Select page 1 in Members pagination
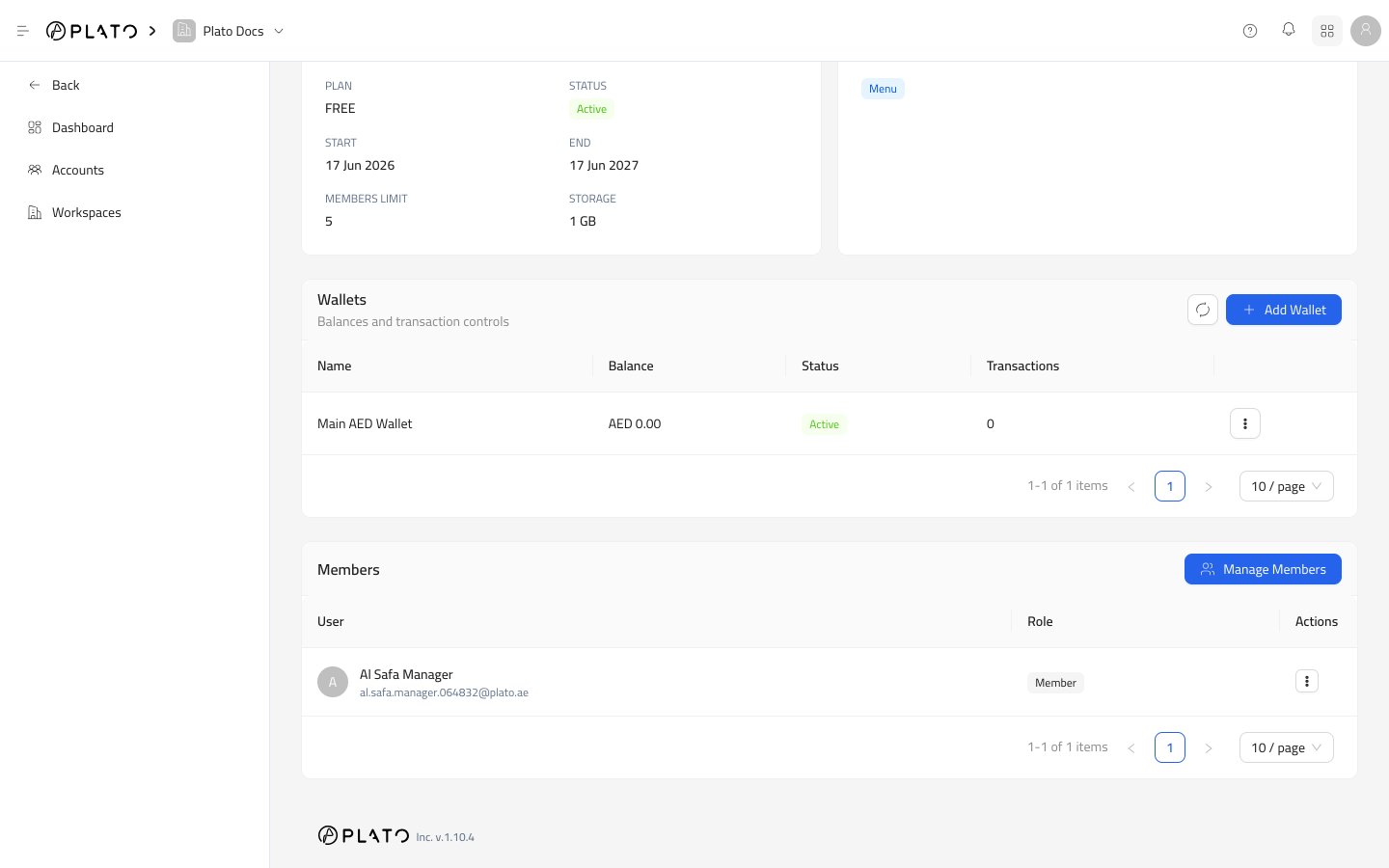The image size is (1389, 868). coord(1170,747)
